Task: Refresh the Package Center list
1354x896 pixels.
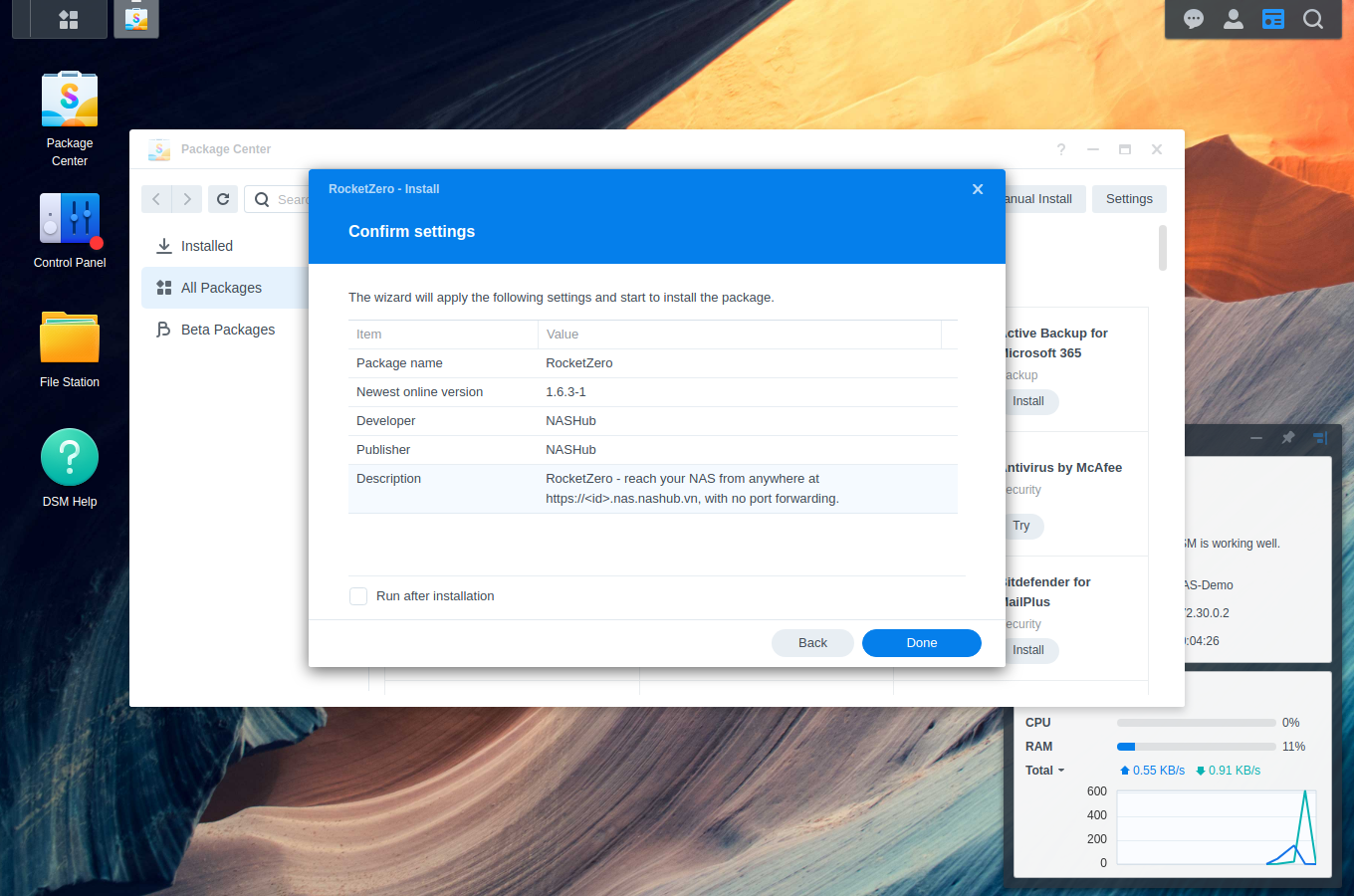Action: [x=223, y=199]
